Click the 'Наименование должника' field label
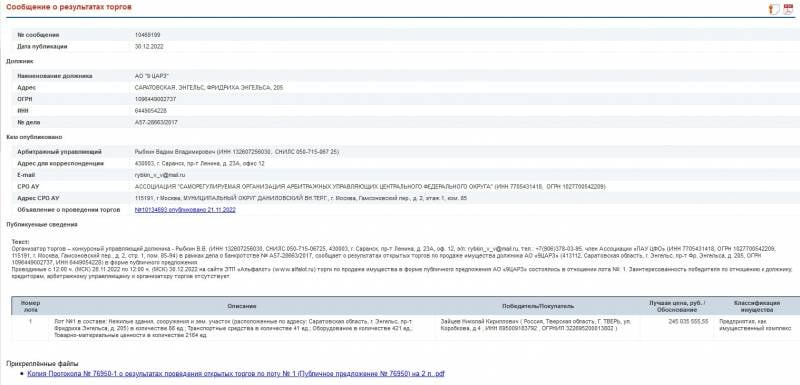Image resolution: width=800 pixels, height=385 pixels. (55, 76)
